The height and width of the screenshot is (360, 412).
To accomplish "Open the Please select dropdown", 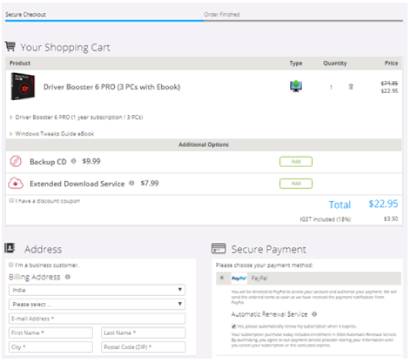I will point(97,304).
